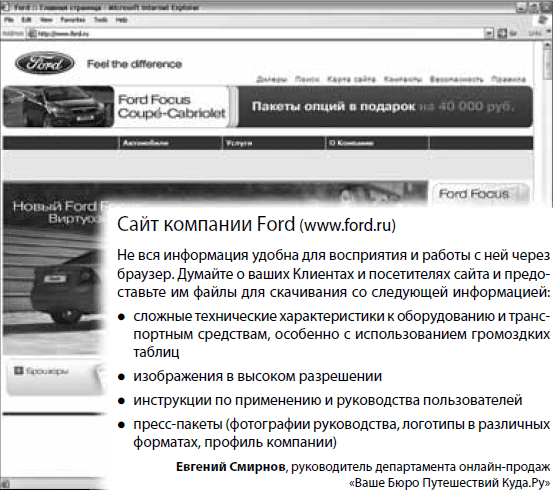
Task: Open the Поиск link
Action: coord(307,79)
